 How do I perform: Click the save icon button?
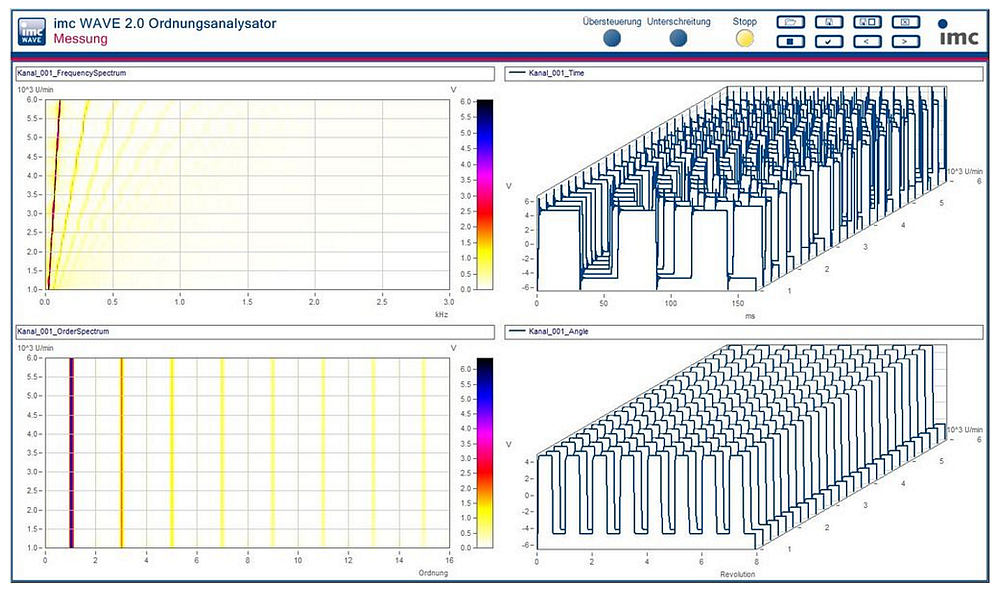click(829, 22)
